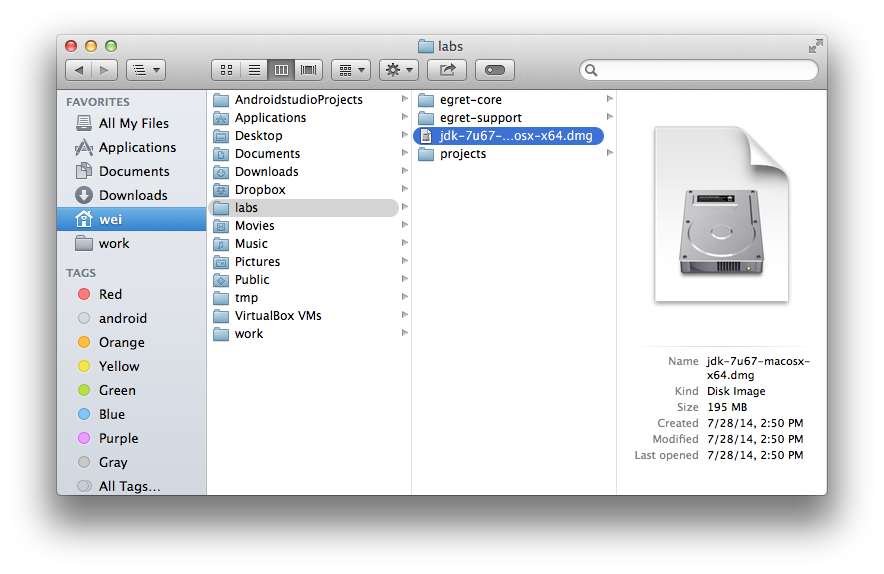Screen dimensions: 884x574
Task: Open Downloads in Favorites sidebar
Action: tap(132, 195)
